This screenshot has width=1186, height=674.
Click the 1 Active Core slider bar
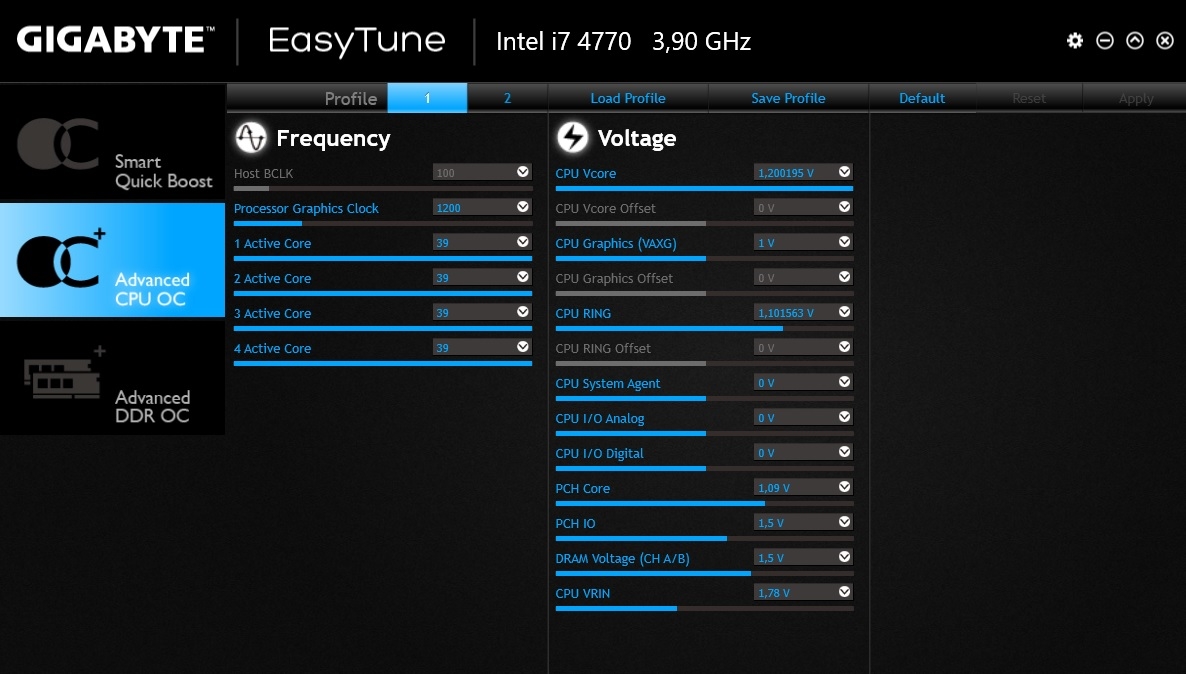383,258
